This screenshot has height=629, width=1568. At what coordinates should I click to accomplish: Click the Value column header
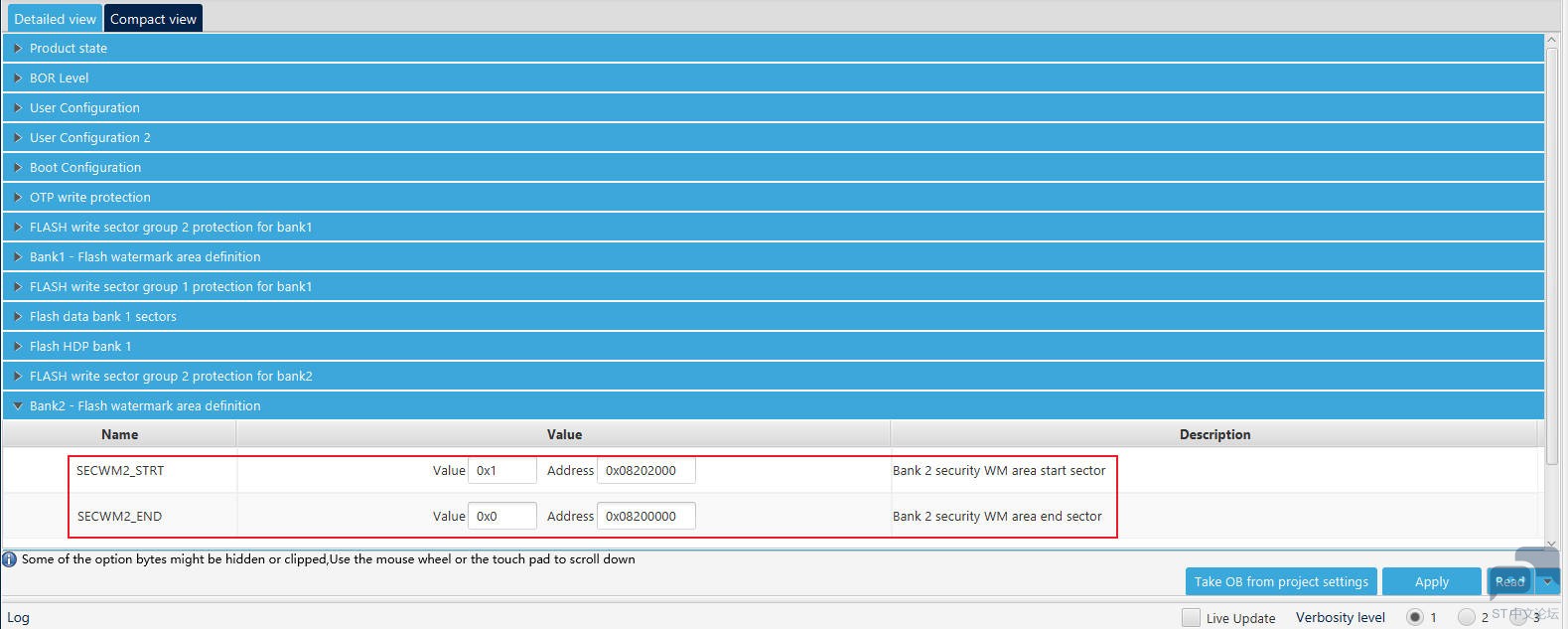pos(564,434)
